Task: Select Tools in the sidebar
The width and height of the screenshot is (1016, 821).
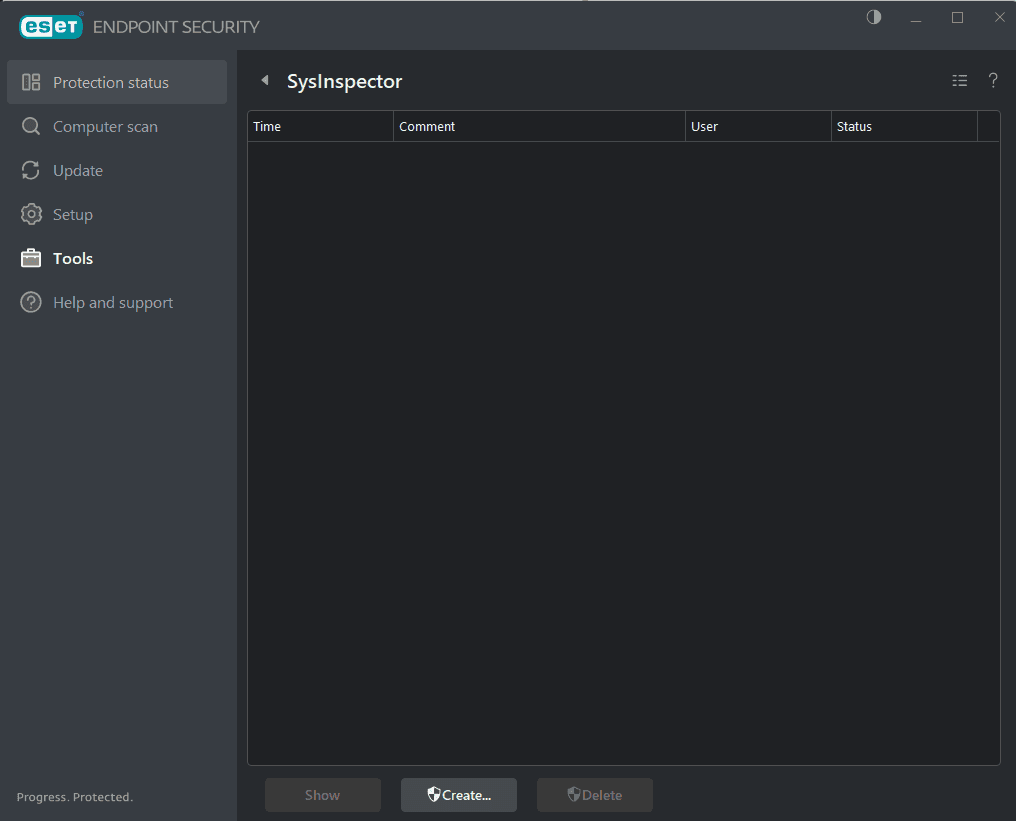Action: tap(117, 259)
